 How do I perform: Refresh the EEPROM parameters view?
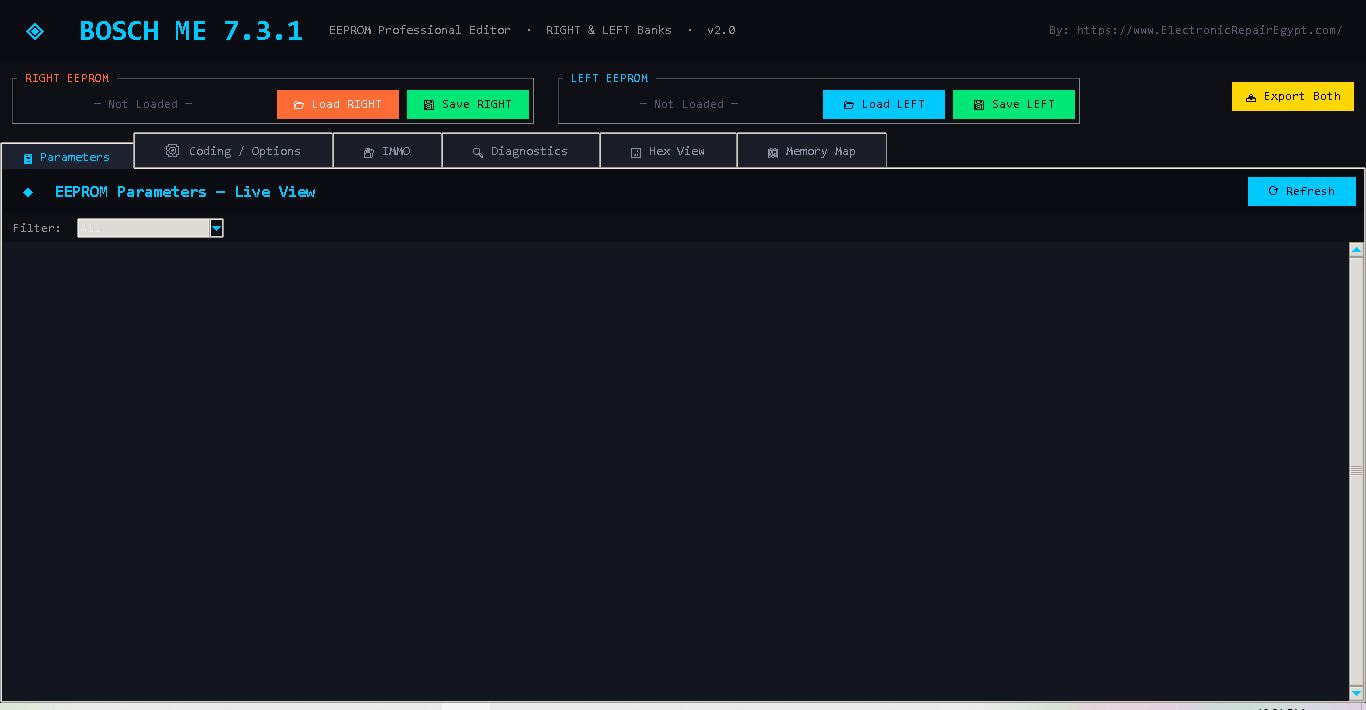point(1302,191)
